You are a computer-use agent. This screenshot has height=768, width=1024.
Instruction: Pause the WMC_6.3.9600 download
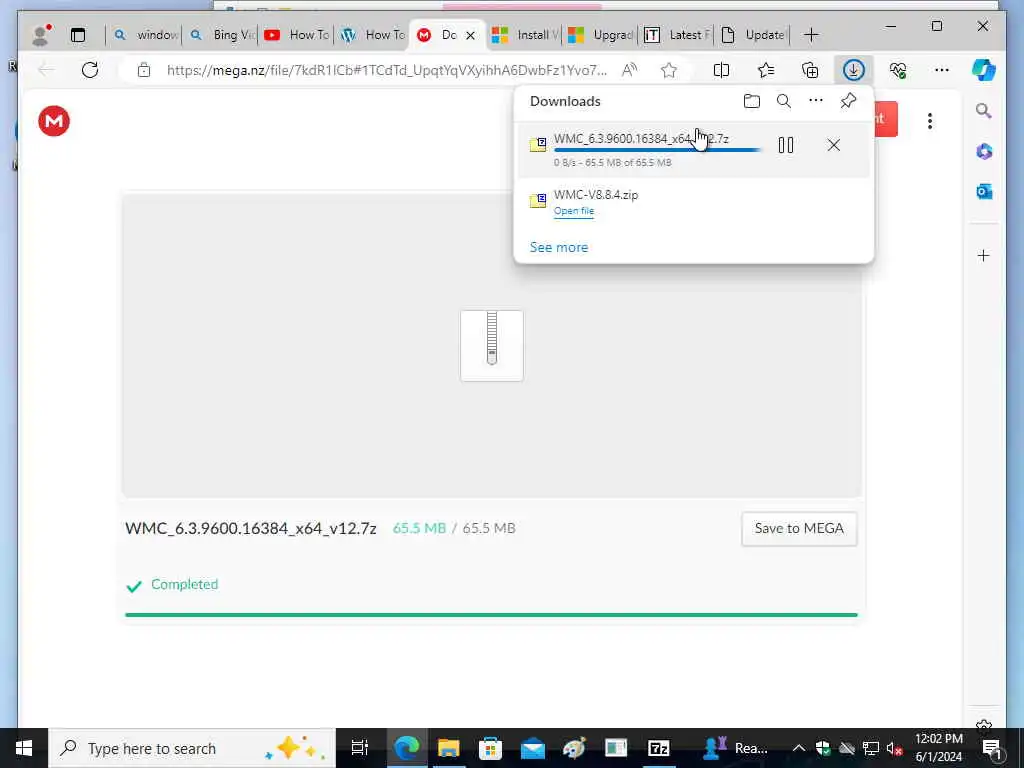pos(786,145)
